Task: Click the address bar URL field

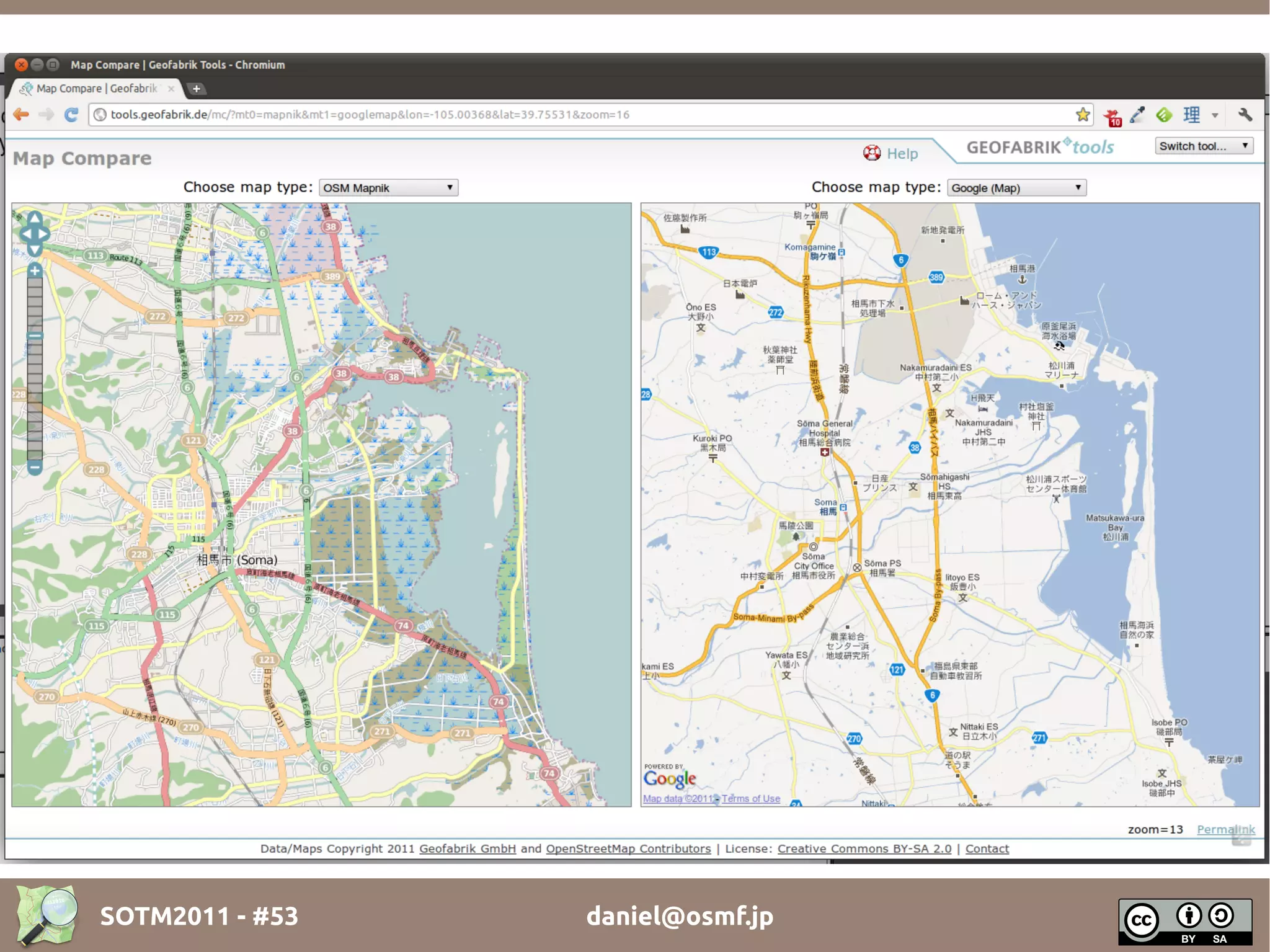Action: tap(558, 115)
